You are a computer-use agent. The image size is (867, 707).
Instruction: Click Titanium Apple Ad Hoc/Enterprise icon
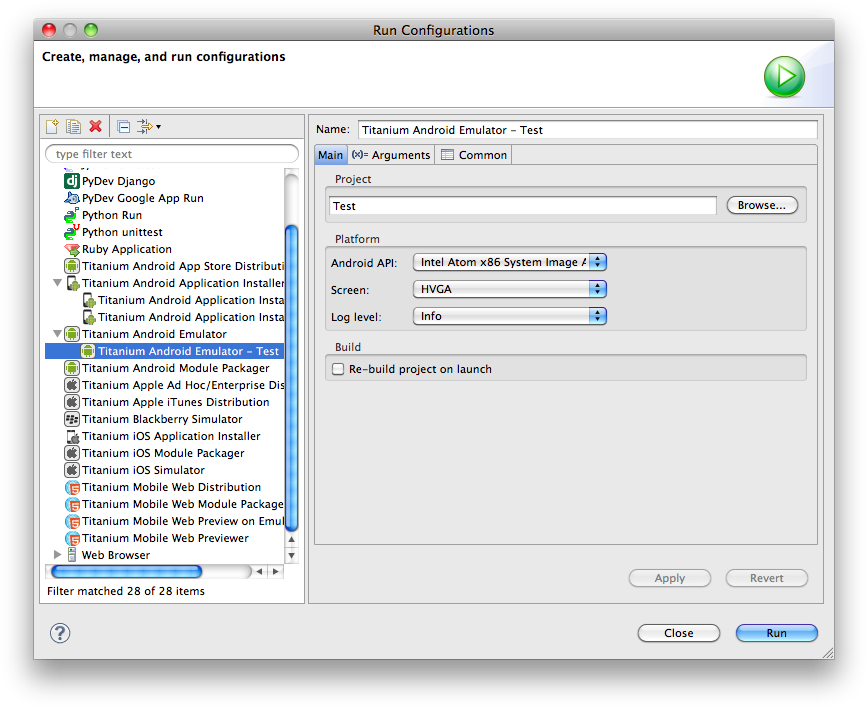tap(72, 385)
